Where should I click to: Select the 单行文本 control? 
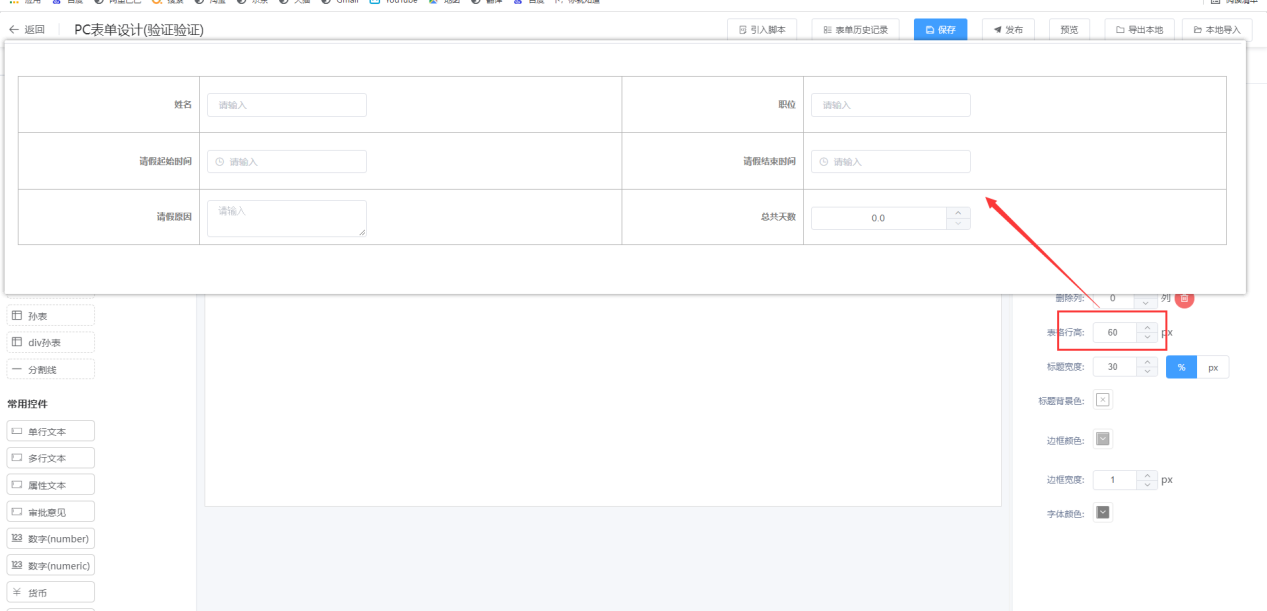(51, 431)
